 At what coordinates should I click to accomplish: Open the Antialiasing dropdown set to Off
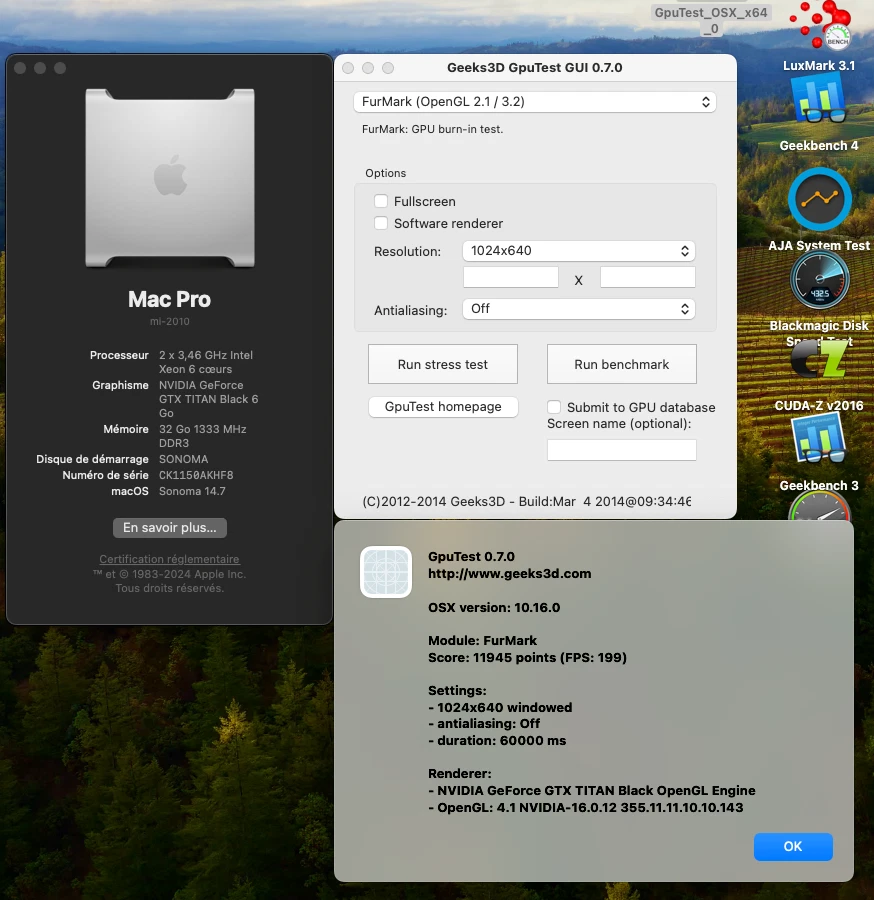578,309
